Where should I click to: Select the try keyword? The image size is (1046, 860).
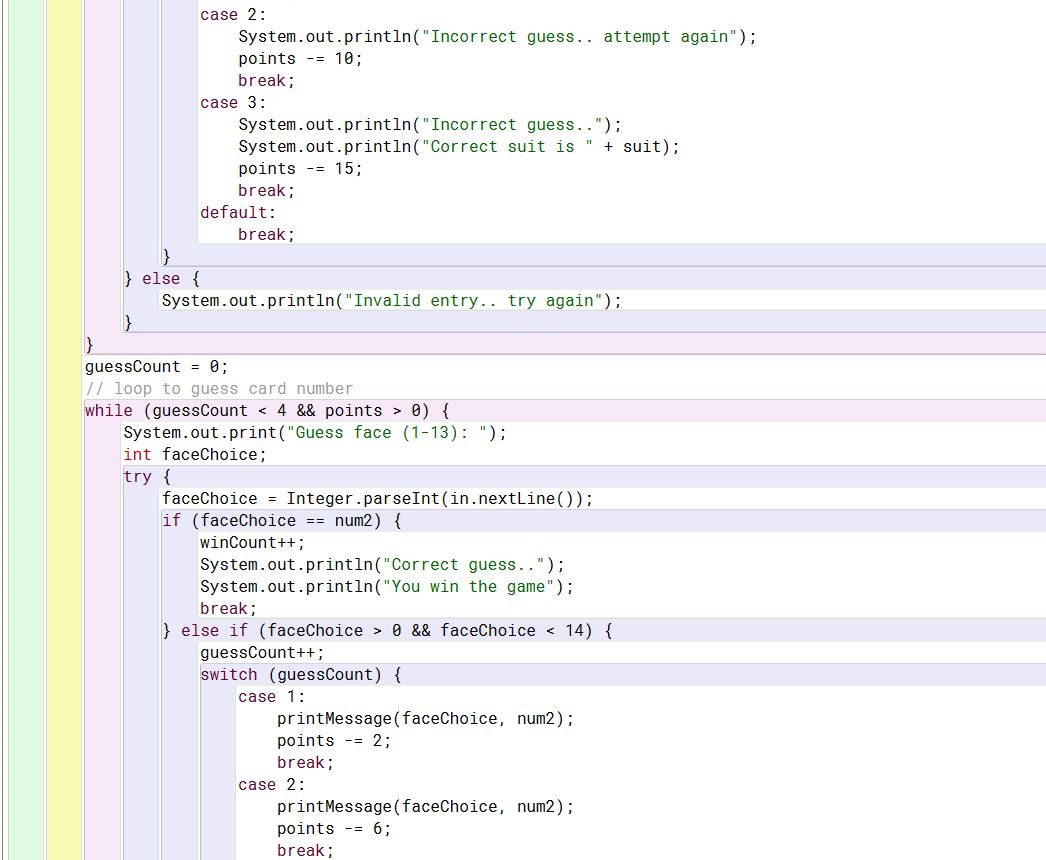(x=137, y=476)
